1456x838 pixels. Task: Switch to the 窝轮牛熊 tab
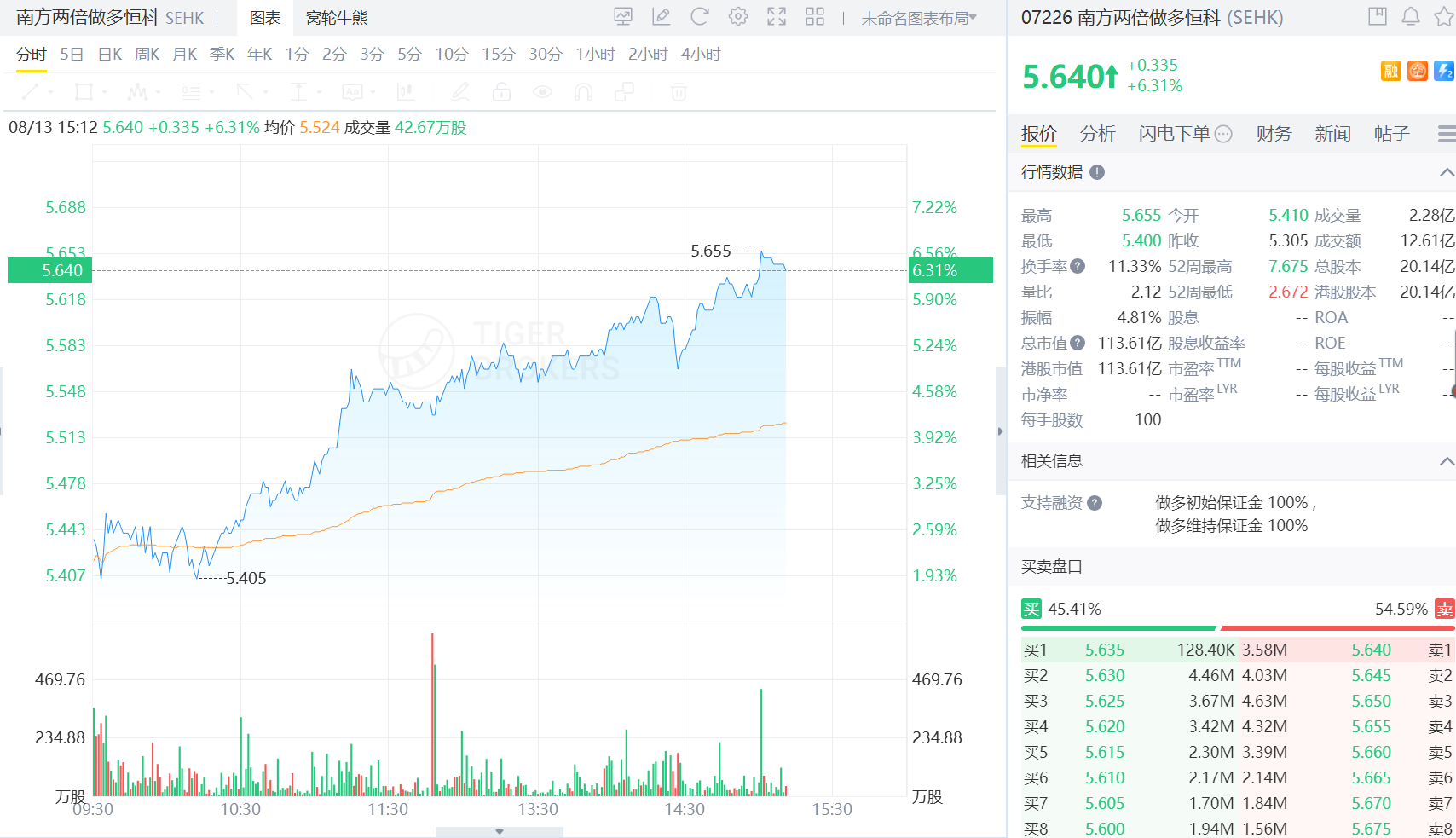pyautogui.click(x=335, y=18)
